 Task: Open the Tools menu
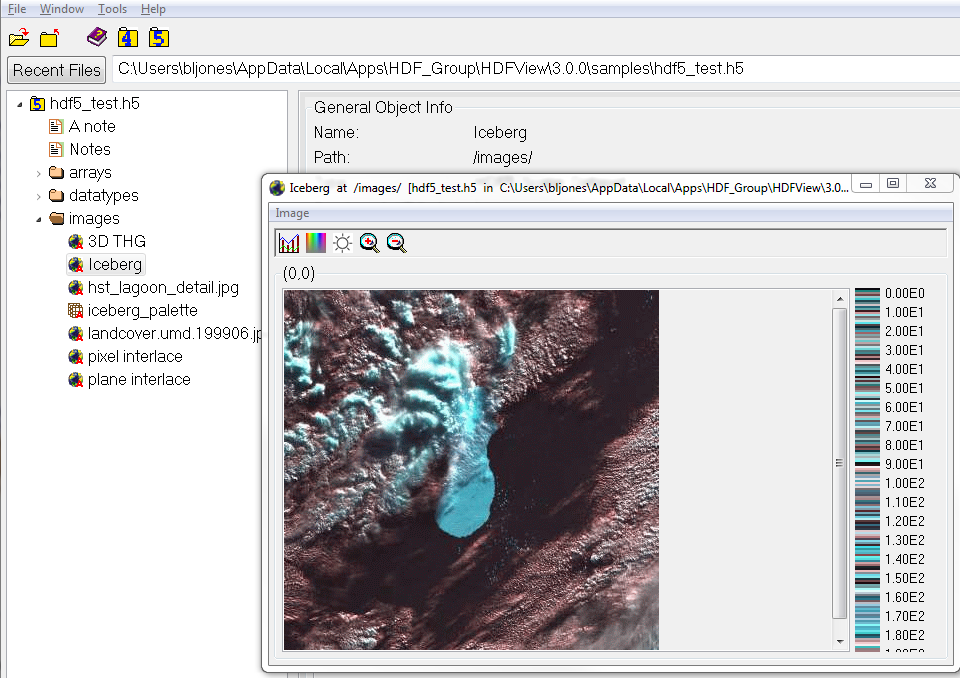112,9
